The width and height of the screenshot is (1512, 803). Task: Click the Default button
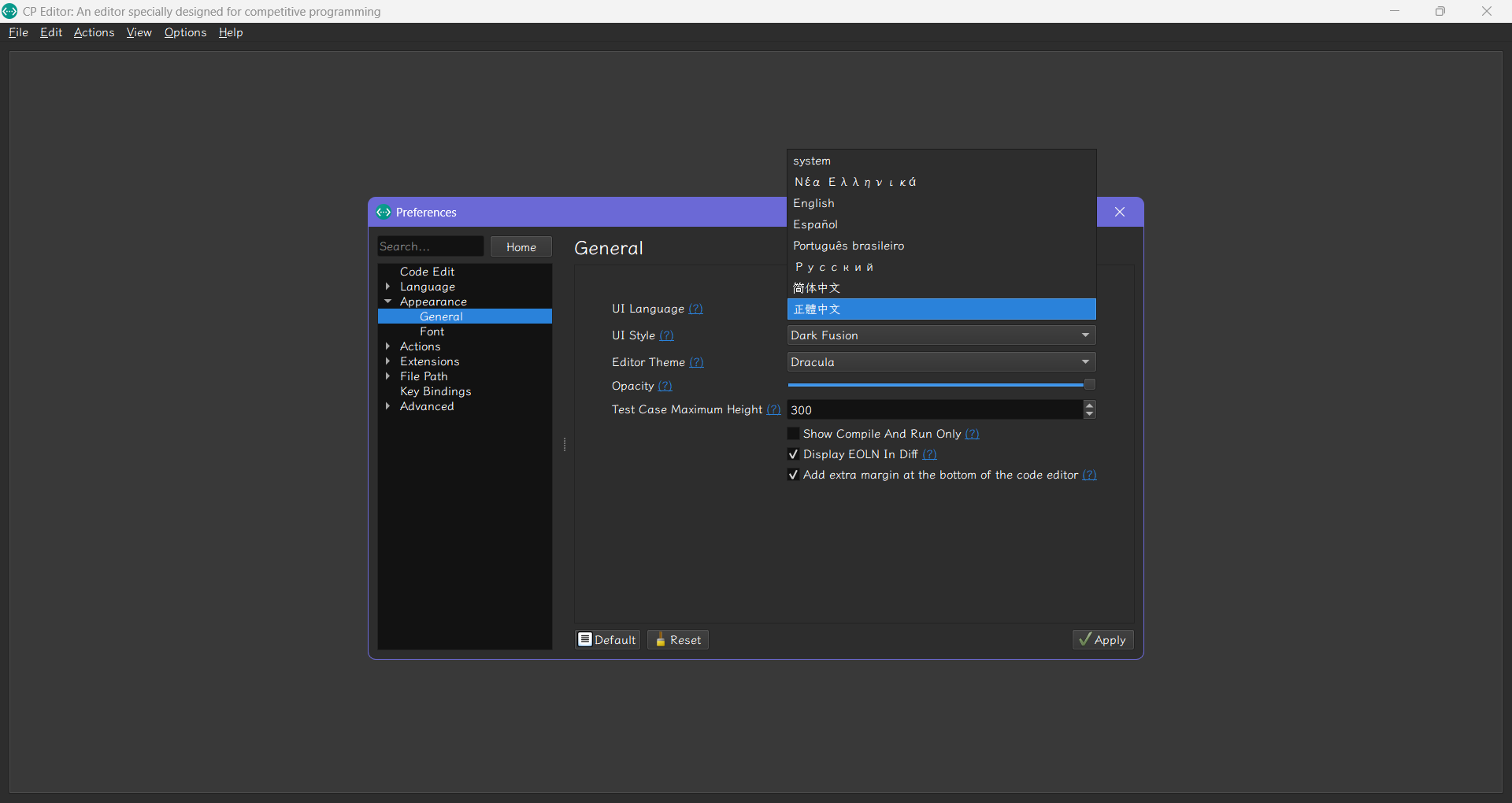click(607, 640)
